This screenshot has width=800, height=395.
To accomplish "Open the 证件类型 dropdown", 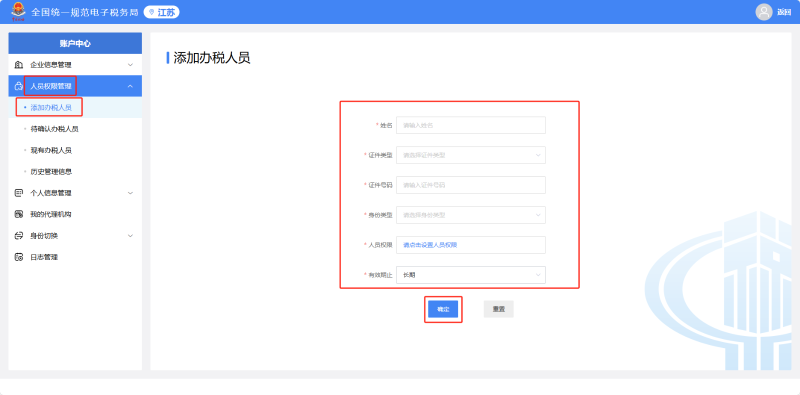I will click(471, 155).
